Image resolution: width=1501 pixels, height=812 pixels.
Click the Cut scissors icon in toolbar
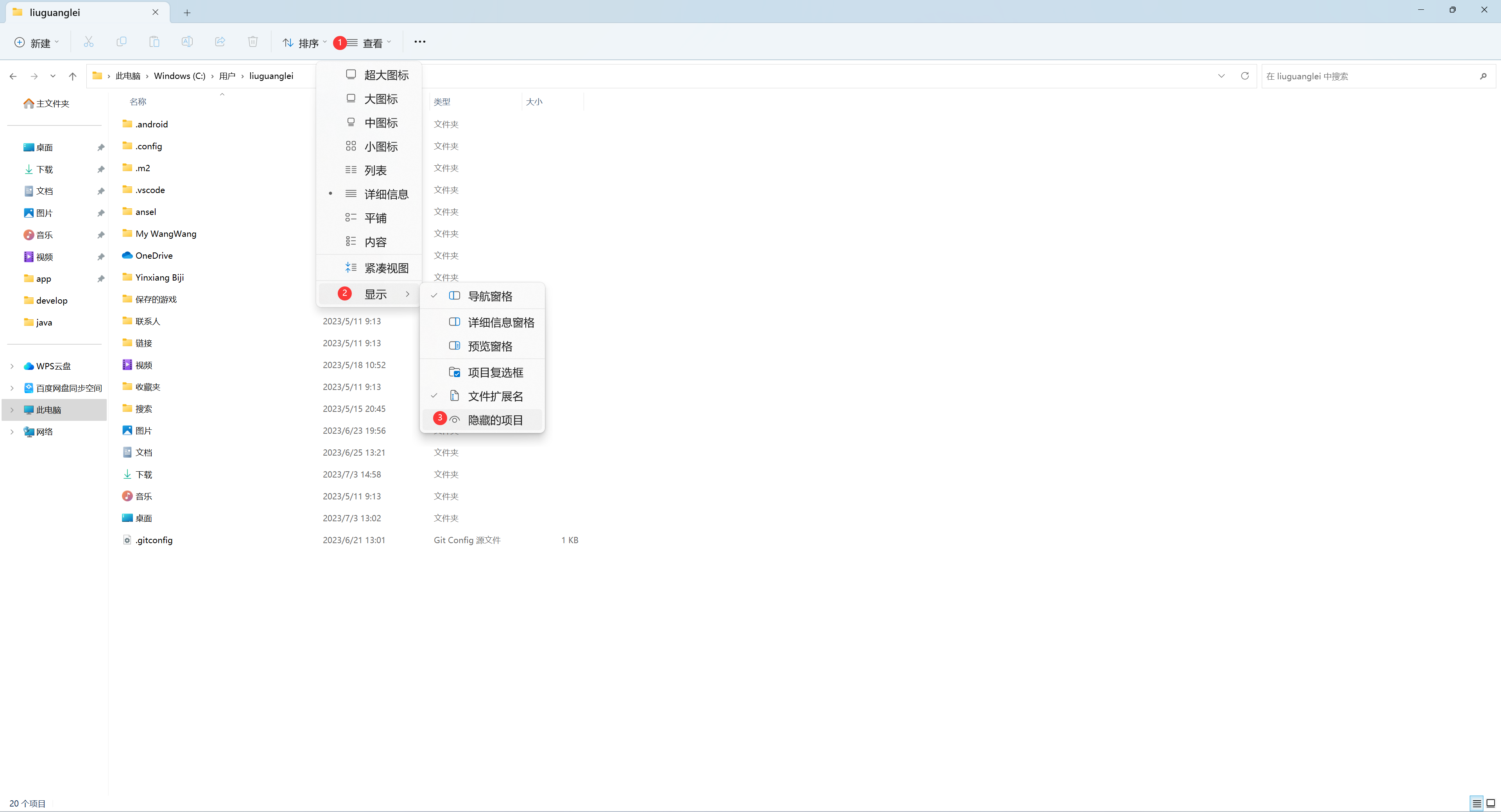89,42
